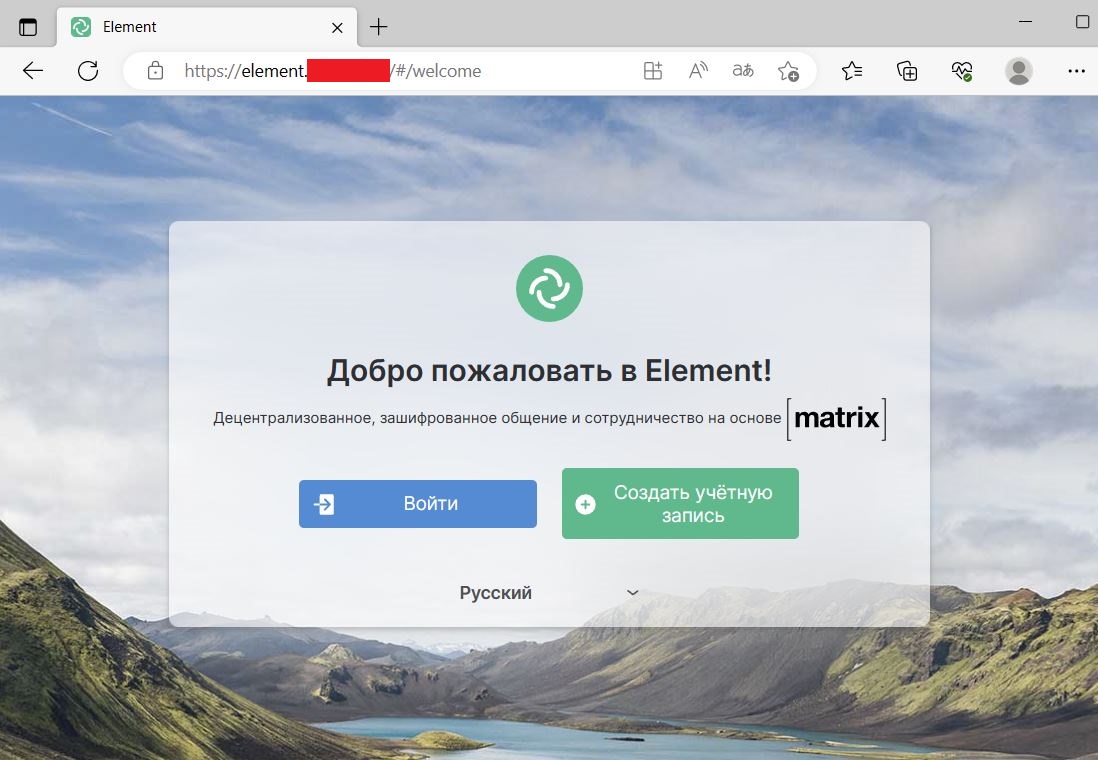Minimize the browser window

tap(1025, 22)
